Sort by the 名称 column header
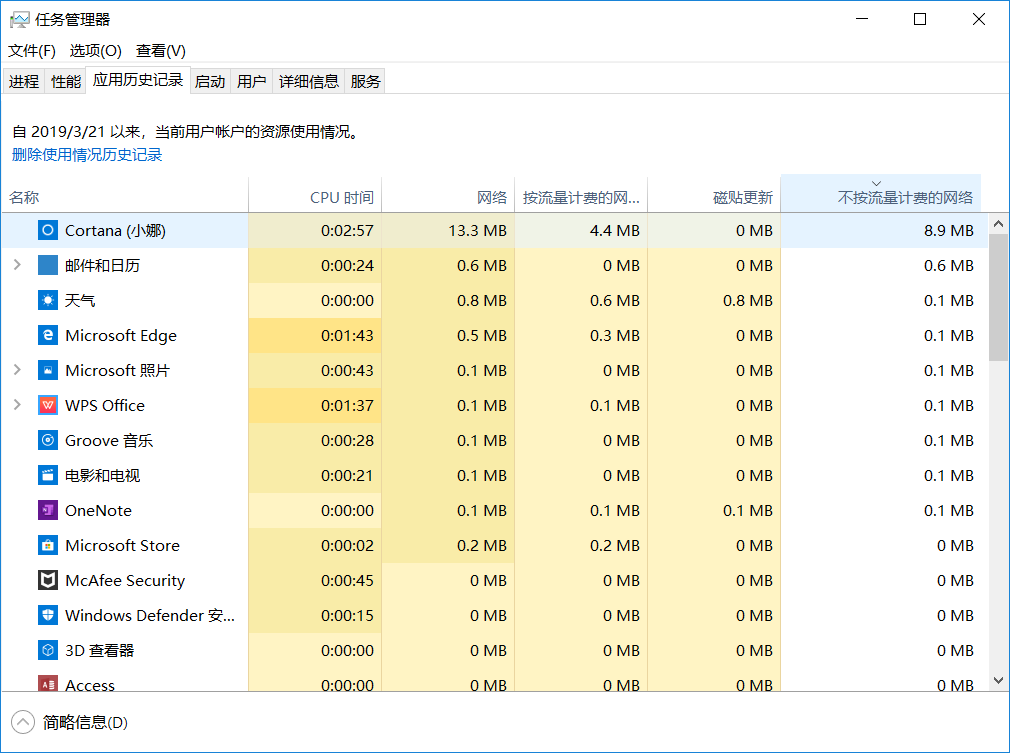The image size is (1010, 753). click(x=125, y=196)
